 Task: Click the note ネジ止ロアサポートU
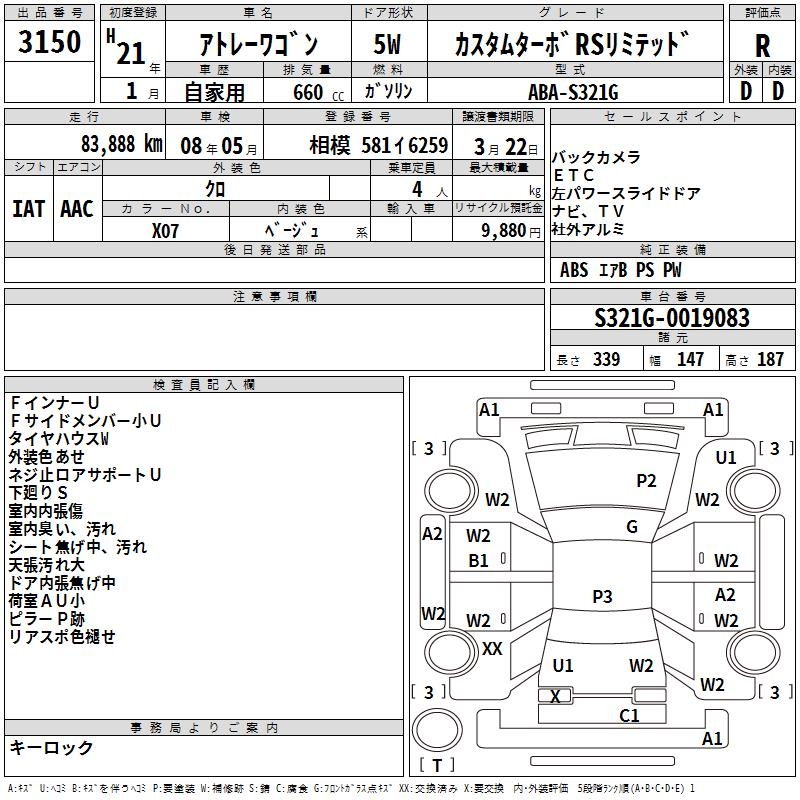pos(85,474)
